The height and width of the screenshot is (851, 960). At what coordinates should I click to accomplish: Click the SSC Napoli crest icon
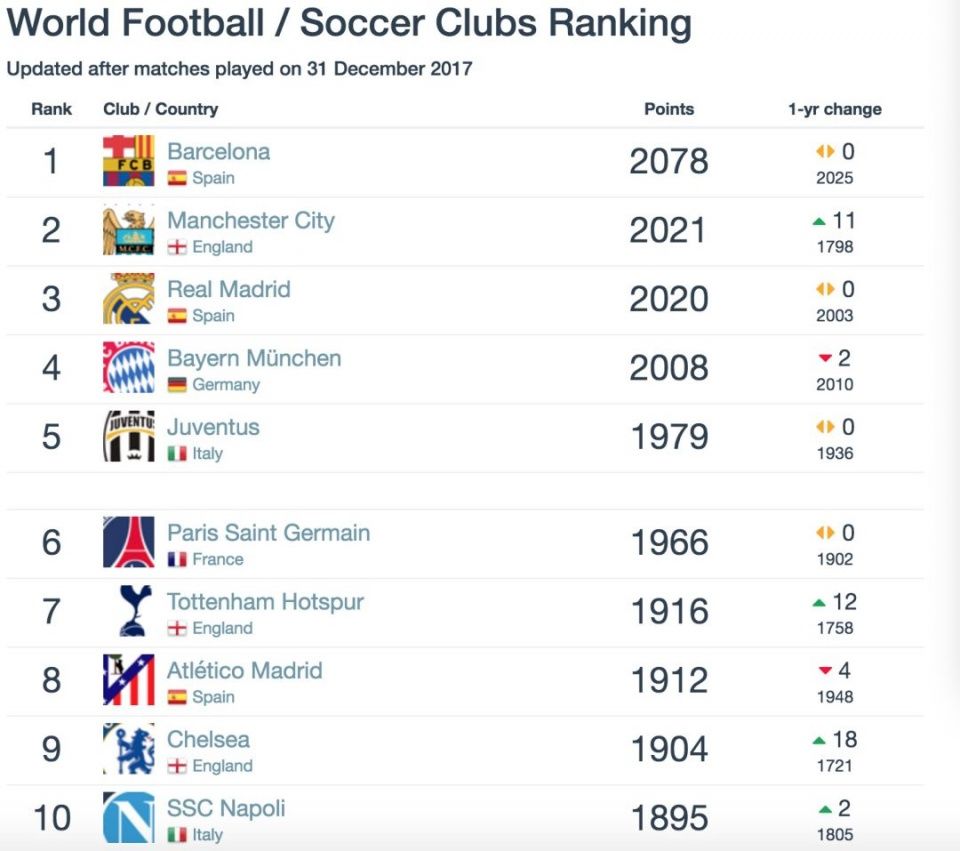128,817
